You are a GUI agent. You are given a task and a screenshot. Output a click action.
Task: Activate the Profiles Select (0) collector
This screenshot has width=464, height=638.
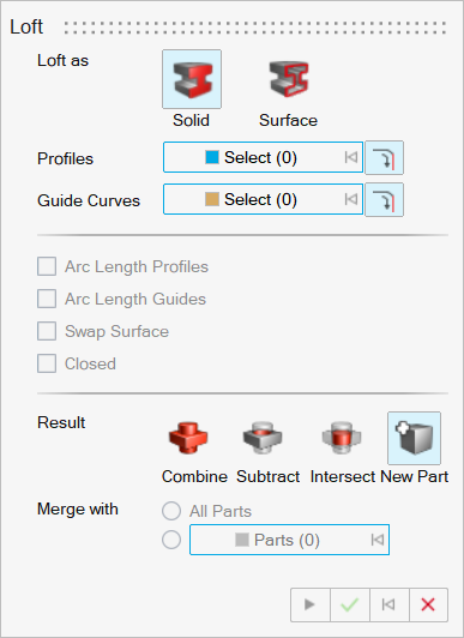pos(263,157)
